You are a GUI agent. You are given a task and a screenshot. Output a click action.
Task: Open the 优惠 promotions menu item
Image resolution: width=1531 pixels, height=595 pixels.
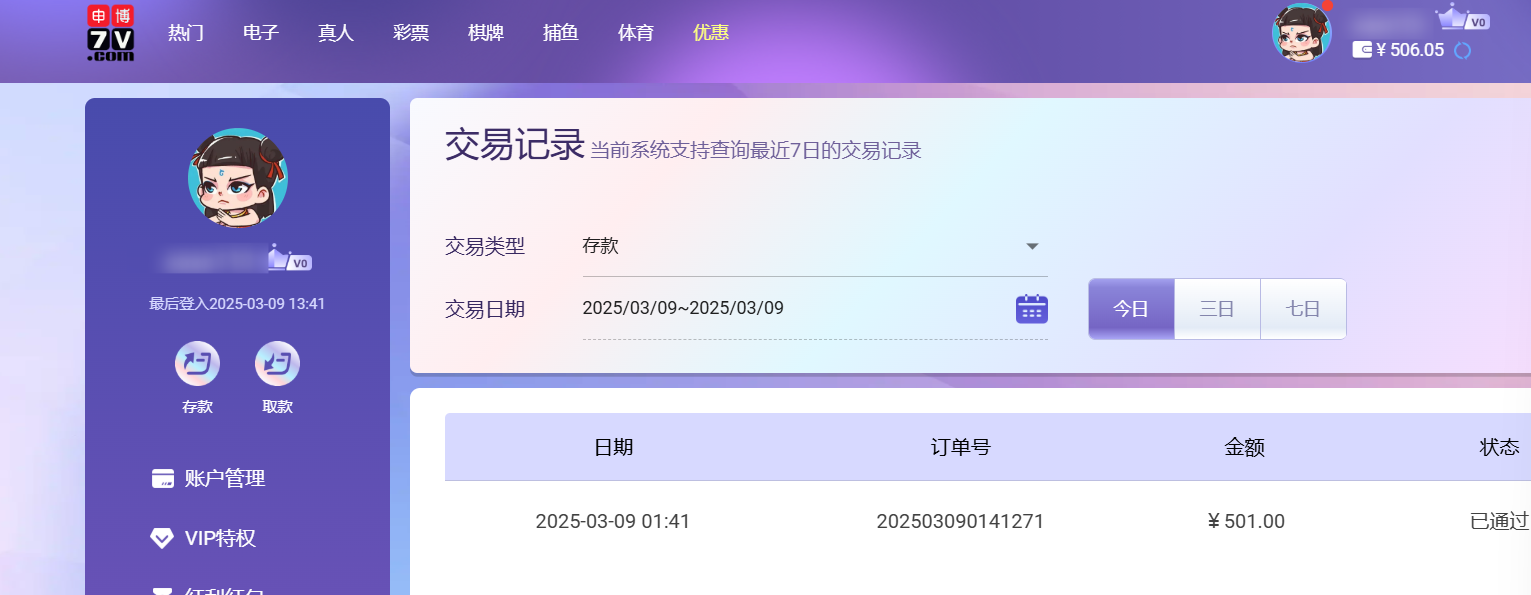[x=710, y=33]
